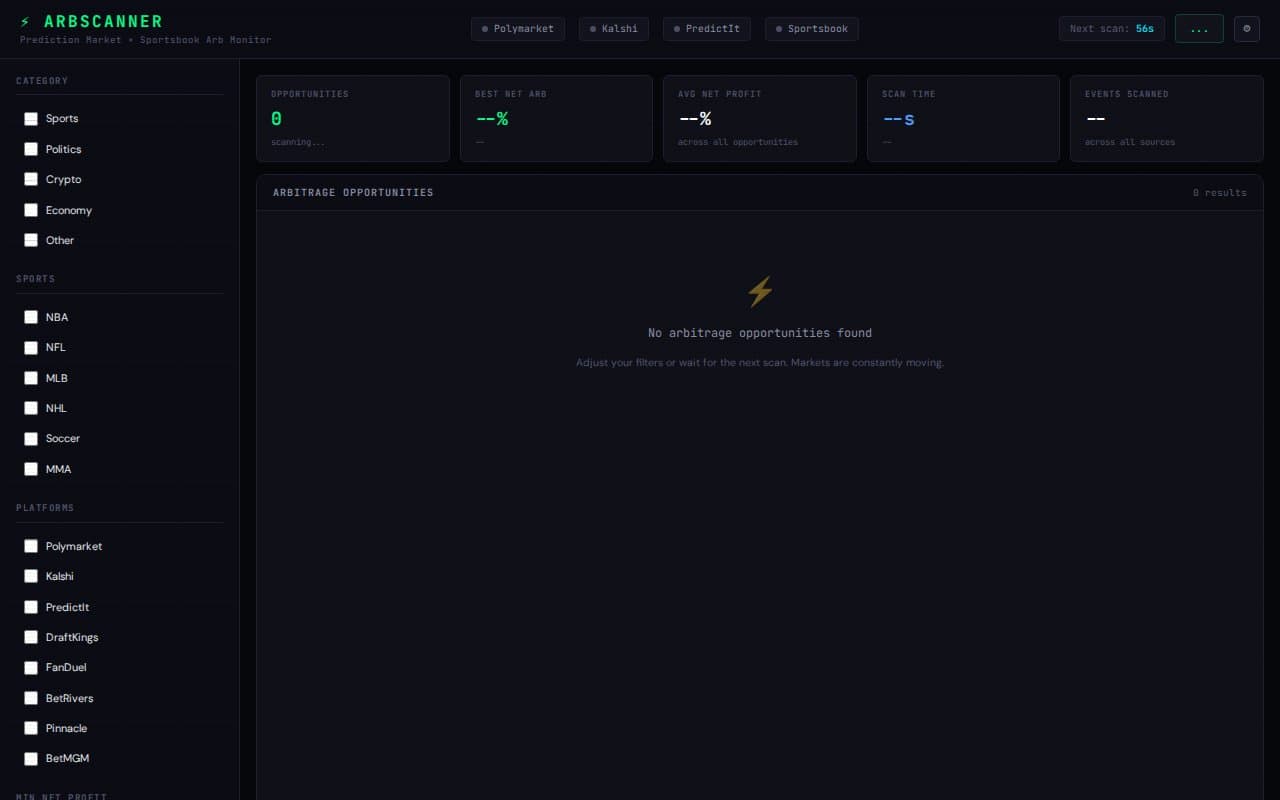Screen dimensions: 1280x800
Task: Enable the Sports category filter
Action: [x=31, y=118]
